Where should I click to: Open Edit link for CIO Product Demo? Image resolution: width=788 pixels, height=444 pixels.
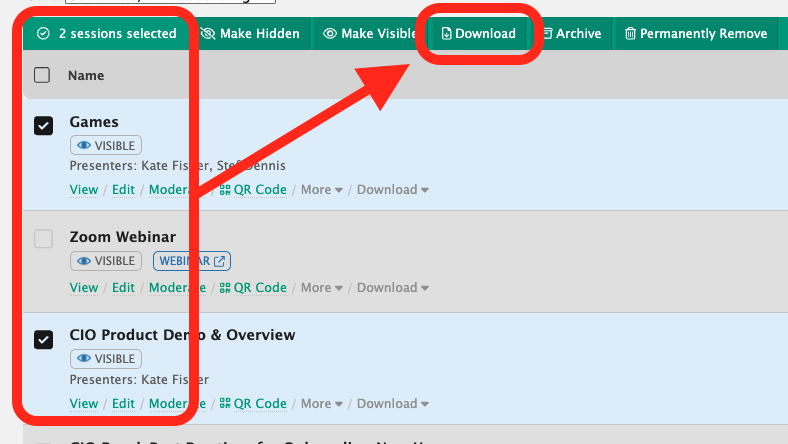tap(123, 403)
